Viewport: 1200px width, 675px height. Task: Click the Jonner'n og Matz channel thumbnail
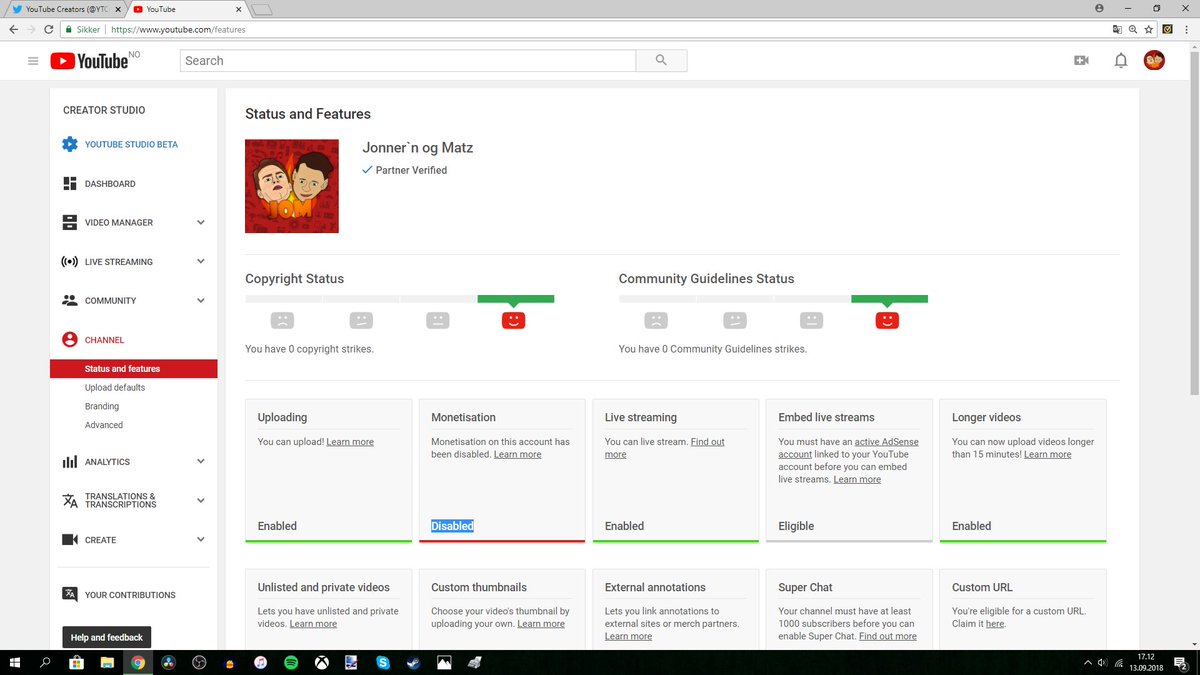coord(292,186)
